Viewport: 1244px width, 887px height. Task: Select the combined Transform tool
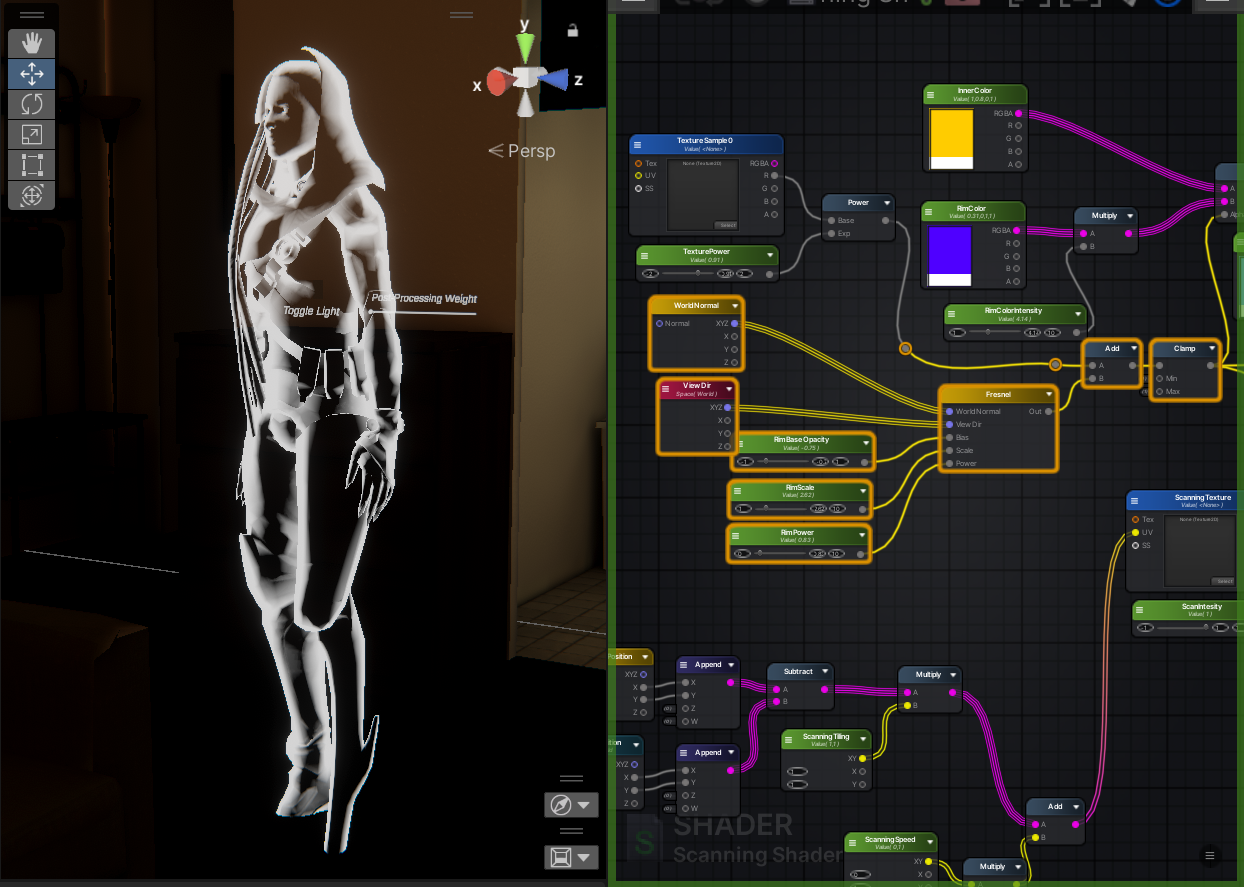coord(31,196)
